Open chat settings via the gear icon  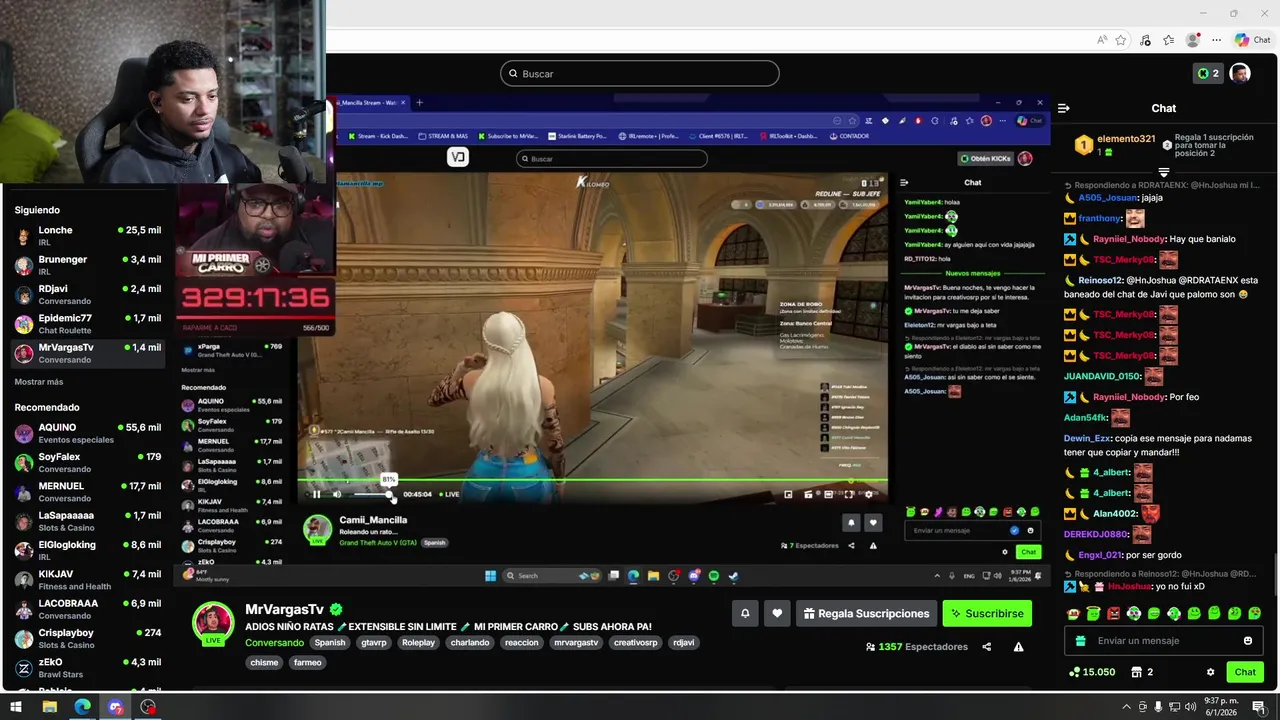(x=1210, y=672)
